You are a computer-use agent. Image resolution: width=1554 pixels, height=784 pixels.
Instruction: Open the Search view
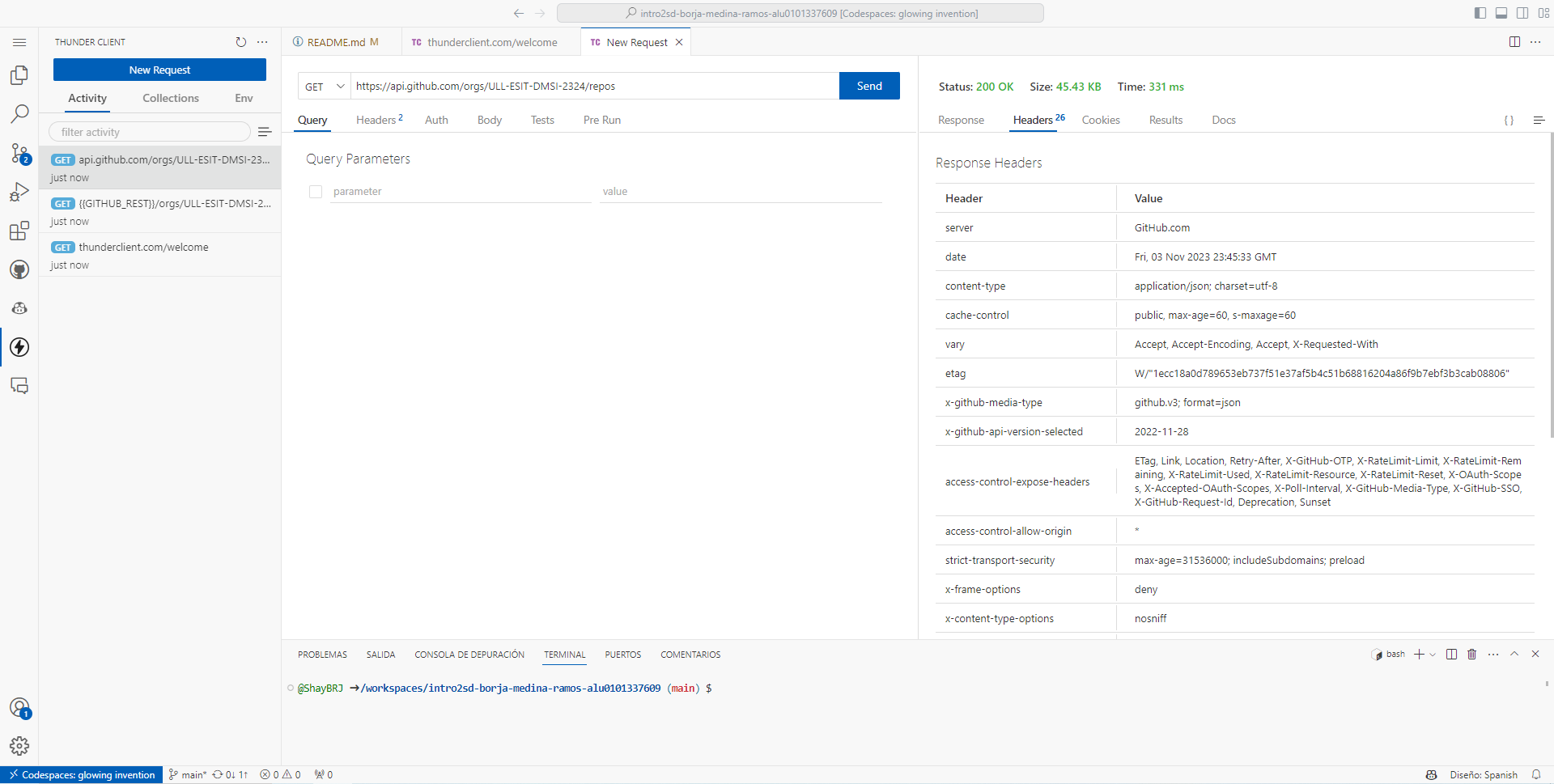tap(19, 114)
